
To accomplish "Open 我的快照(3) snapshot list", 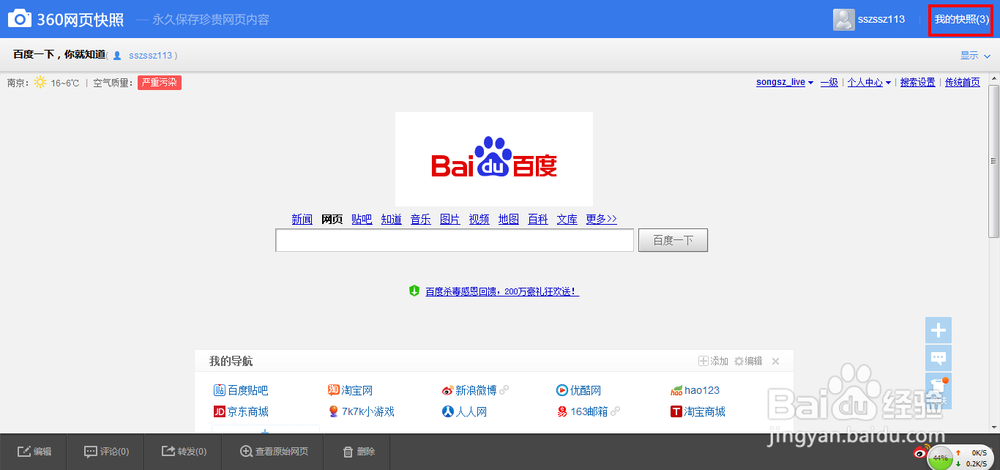I will coord(961,19).
